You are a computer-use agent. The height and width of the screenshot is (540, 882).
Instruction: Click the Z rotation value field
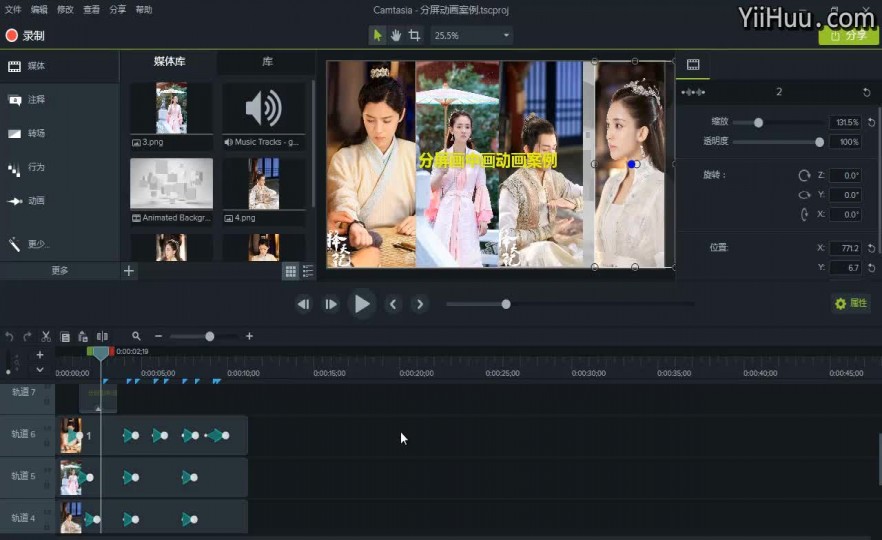[x=846, y=176]
